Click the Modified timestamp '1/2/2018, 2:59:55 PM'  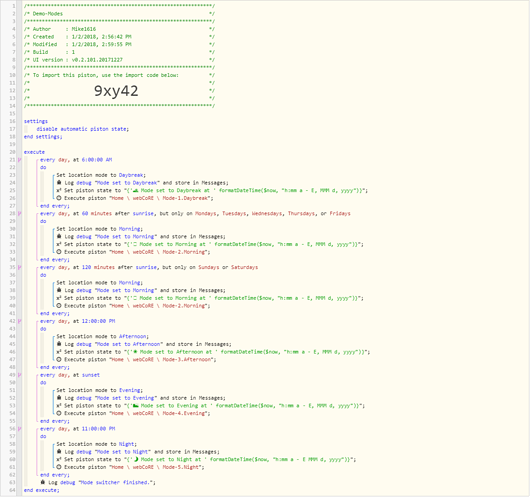pyautogui.click(x=102, y=45)
